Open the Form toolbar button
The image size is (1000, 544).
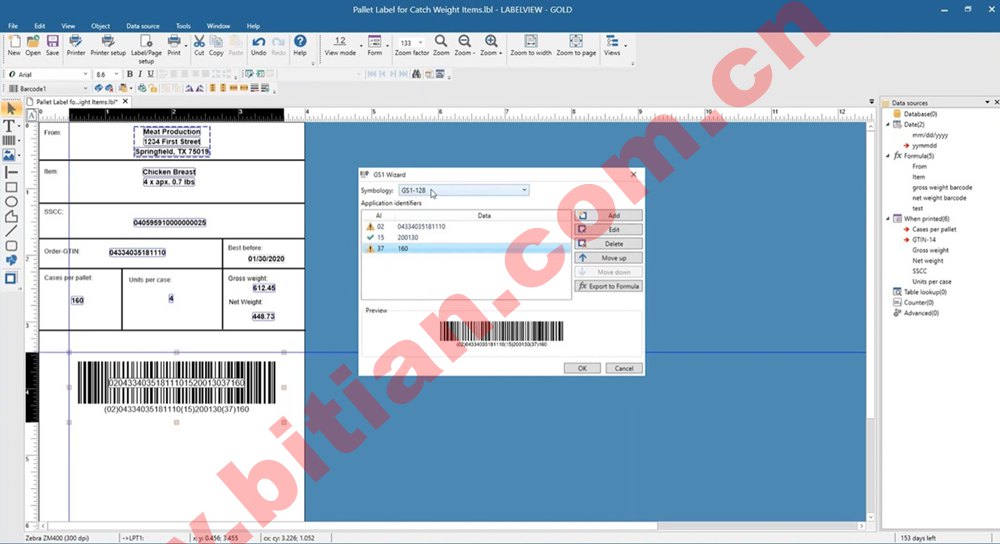(374, 46)
